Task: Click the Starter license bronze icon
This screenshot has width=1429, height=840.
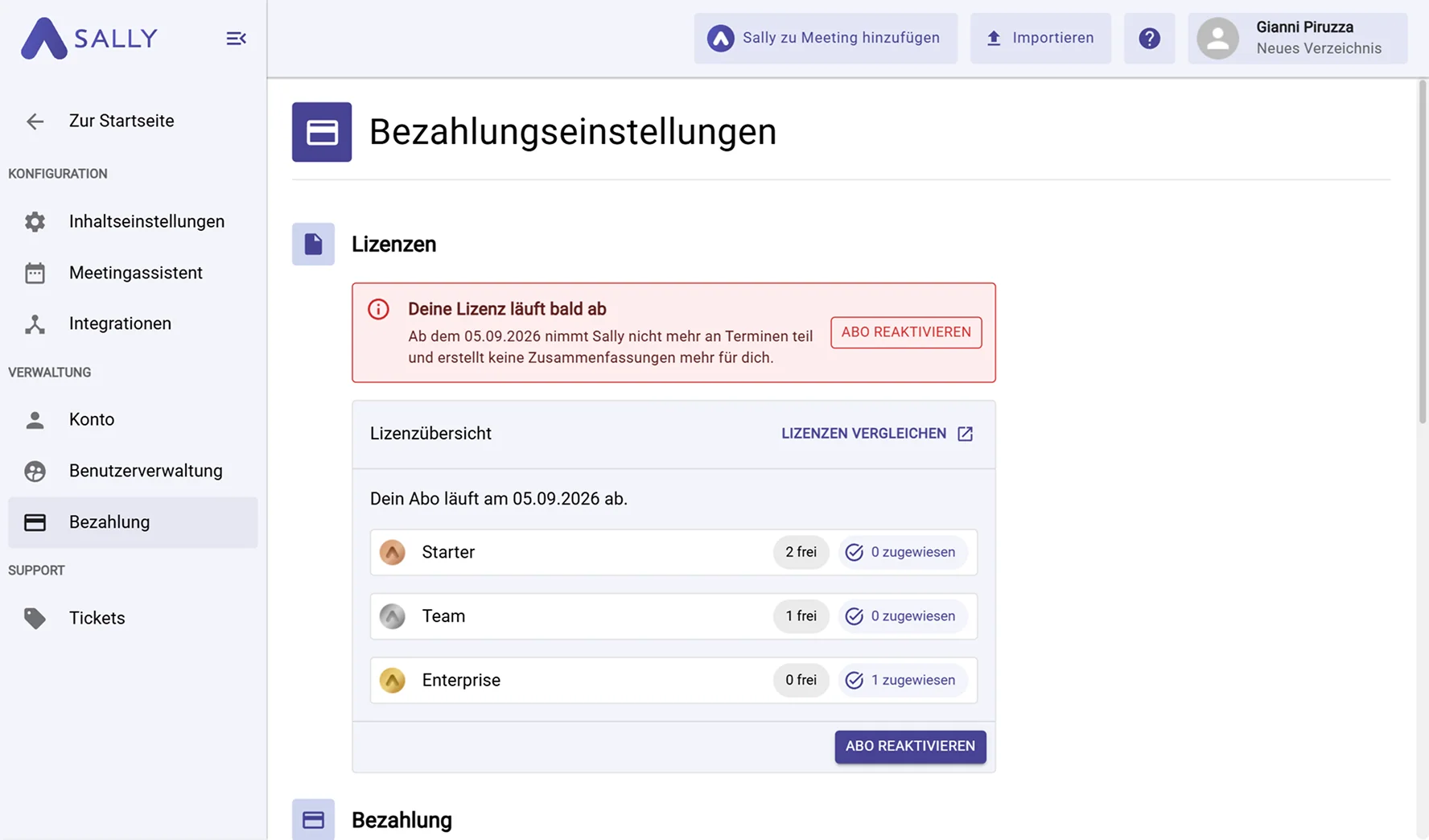Action: (x=393, y=553)
